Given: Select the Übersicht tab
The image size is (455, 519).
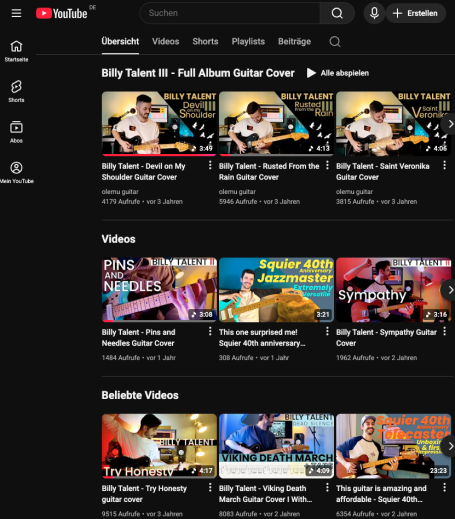Looking at the screenshot, I should click(120, 41).
